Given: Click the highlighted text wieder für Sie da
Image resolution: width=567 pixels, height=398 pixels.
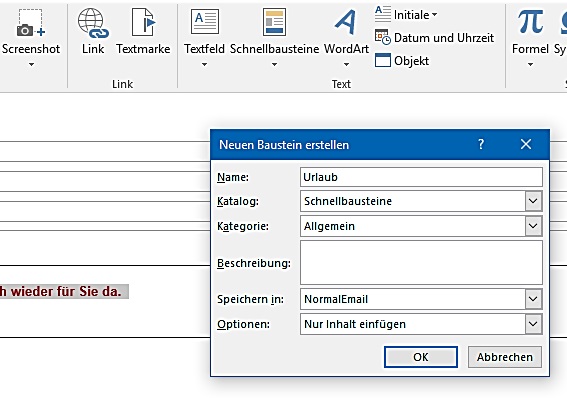Looking at the screenshot, I should [66, 291].
